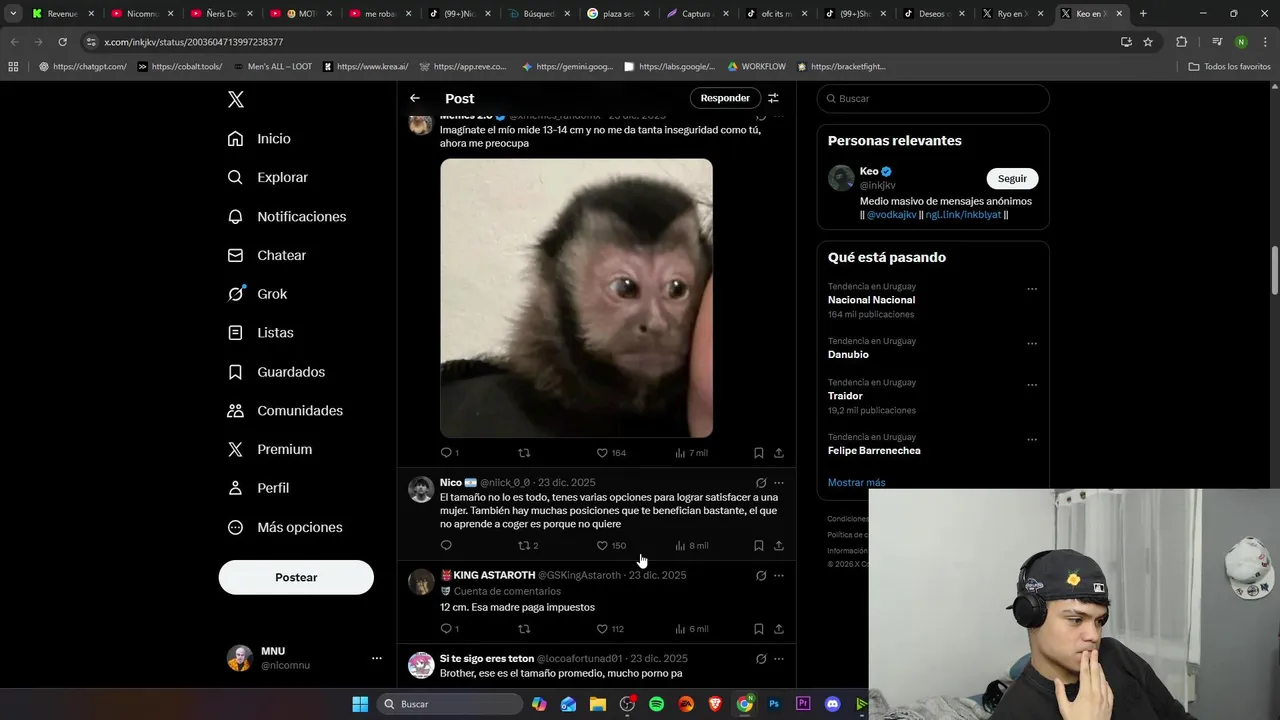This screenshot has width=1280, height=720.
Task: Open options on Si te sigo eres teton post
Action: [x=779, y=659]
